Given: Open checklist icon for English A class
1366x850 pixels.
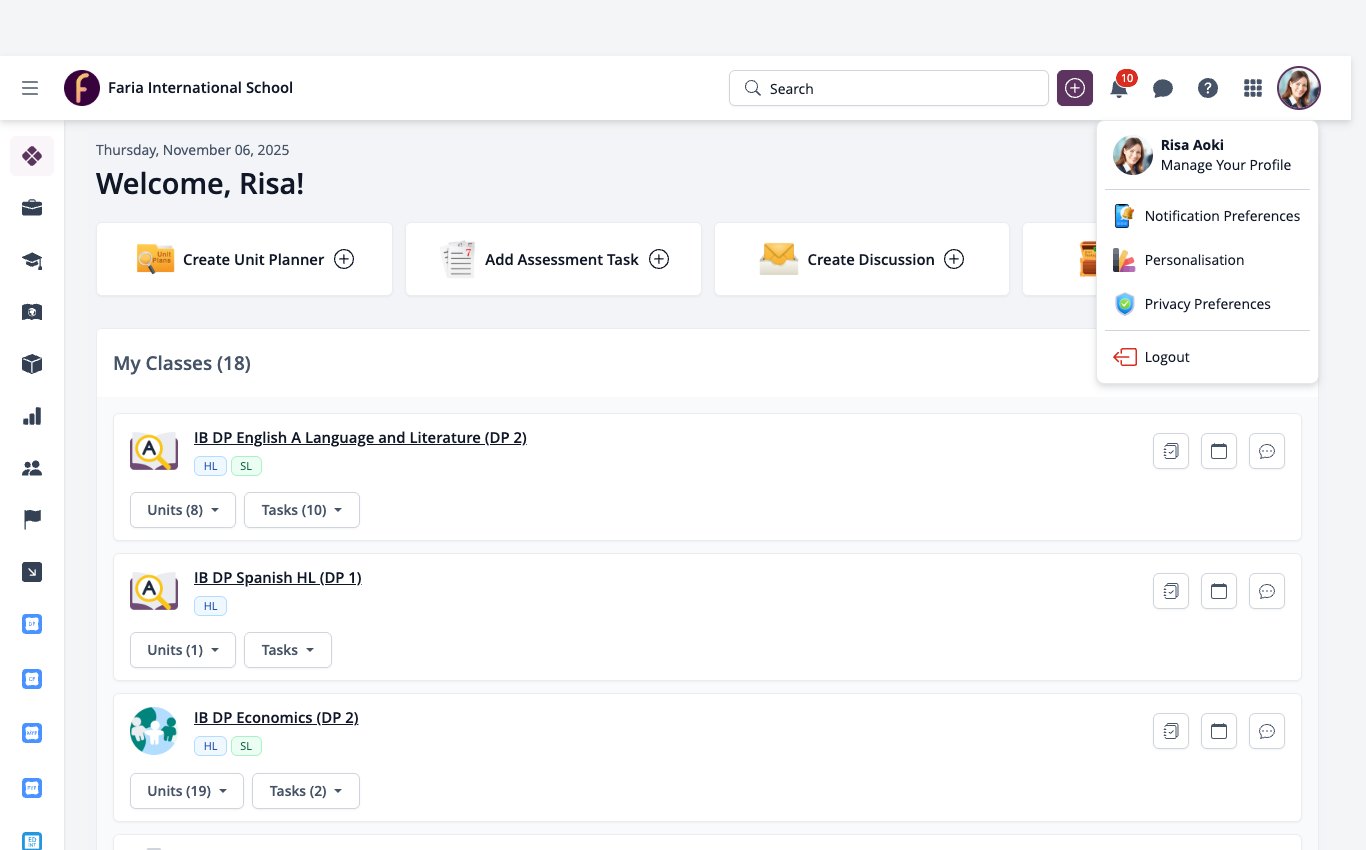Looking at the screenshot, I should pos(1170,451).
